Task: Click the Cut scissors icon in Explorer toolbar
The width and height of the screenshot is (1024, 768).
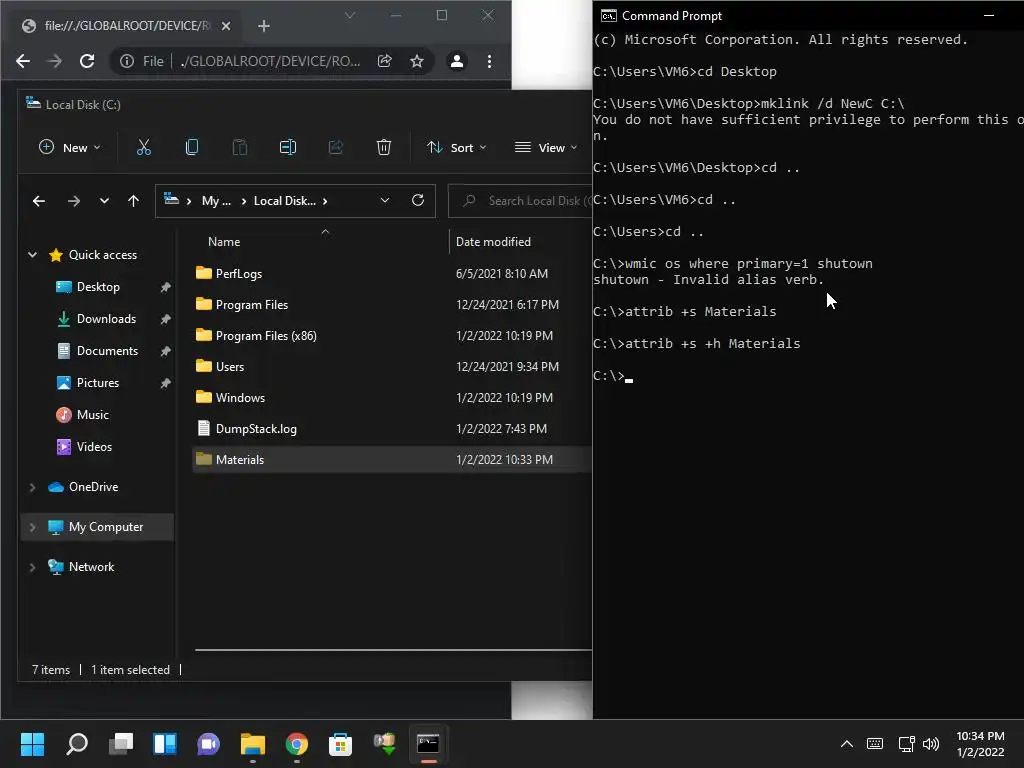Action: click(x=144, y=148)
